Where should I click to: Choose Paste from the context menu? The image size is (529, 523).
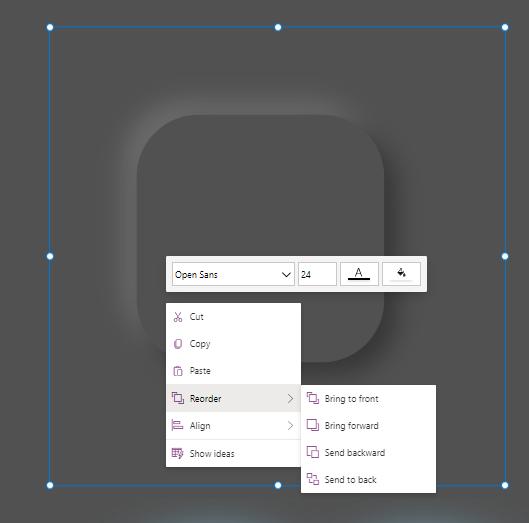(233, 371)
